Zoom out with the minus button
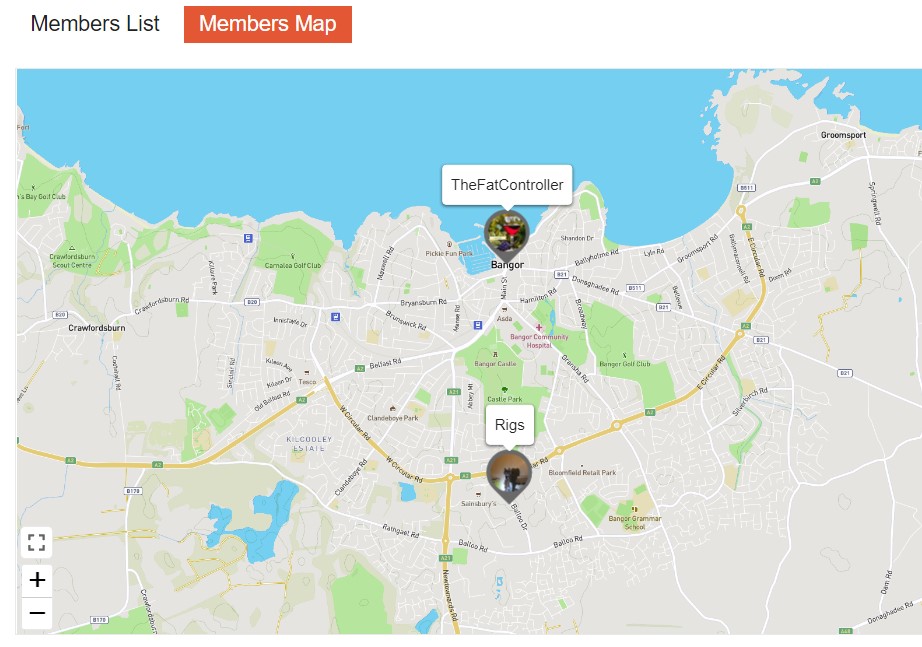The image size is (922, 647). click(x=37, y=612)
